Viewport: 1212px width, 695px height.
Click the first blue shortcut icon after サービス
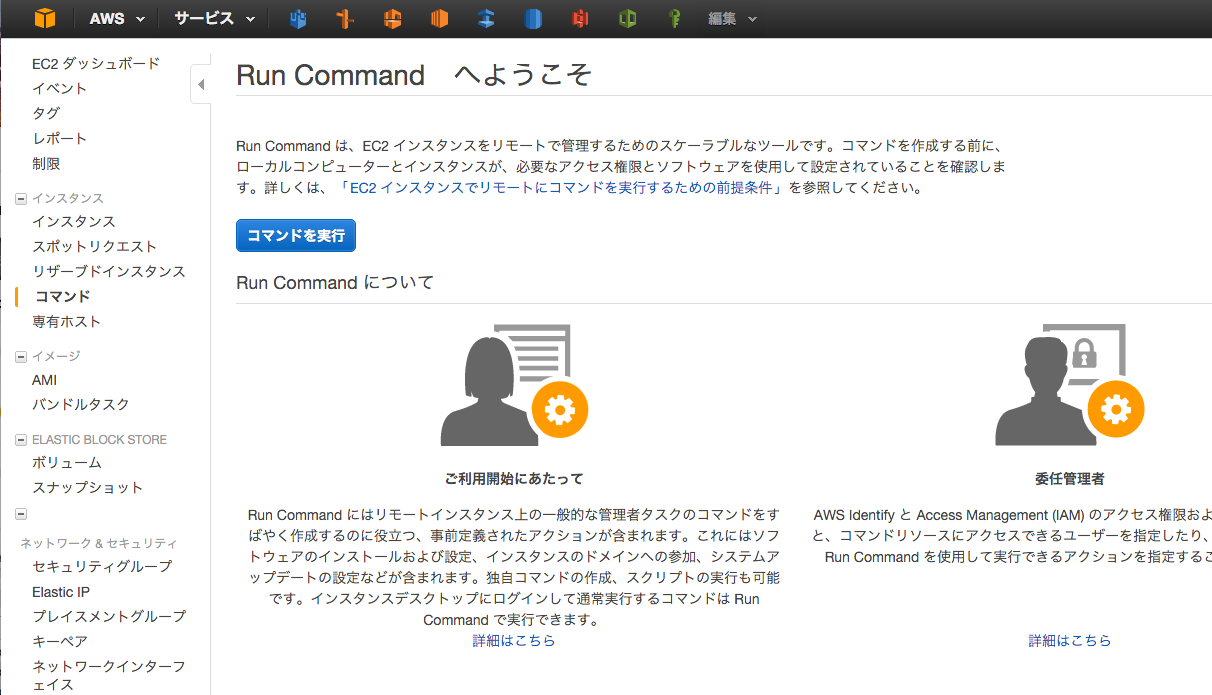298,18
